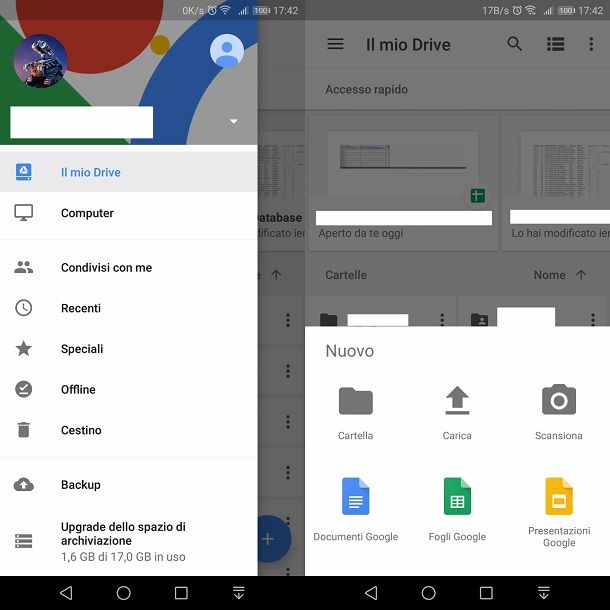Tap Upgrade dello spazio di archiviazione
This screenshot has height=610, width=610.
coord(128,541)
